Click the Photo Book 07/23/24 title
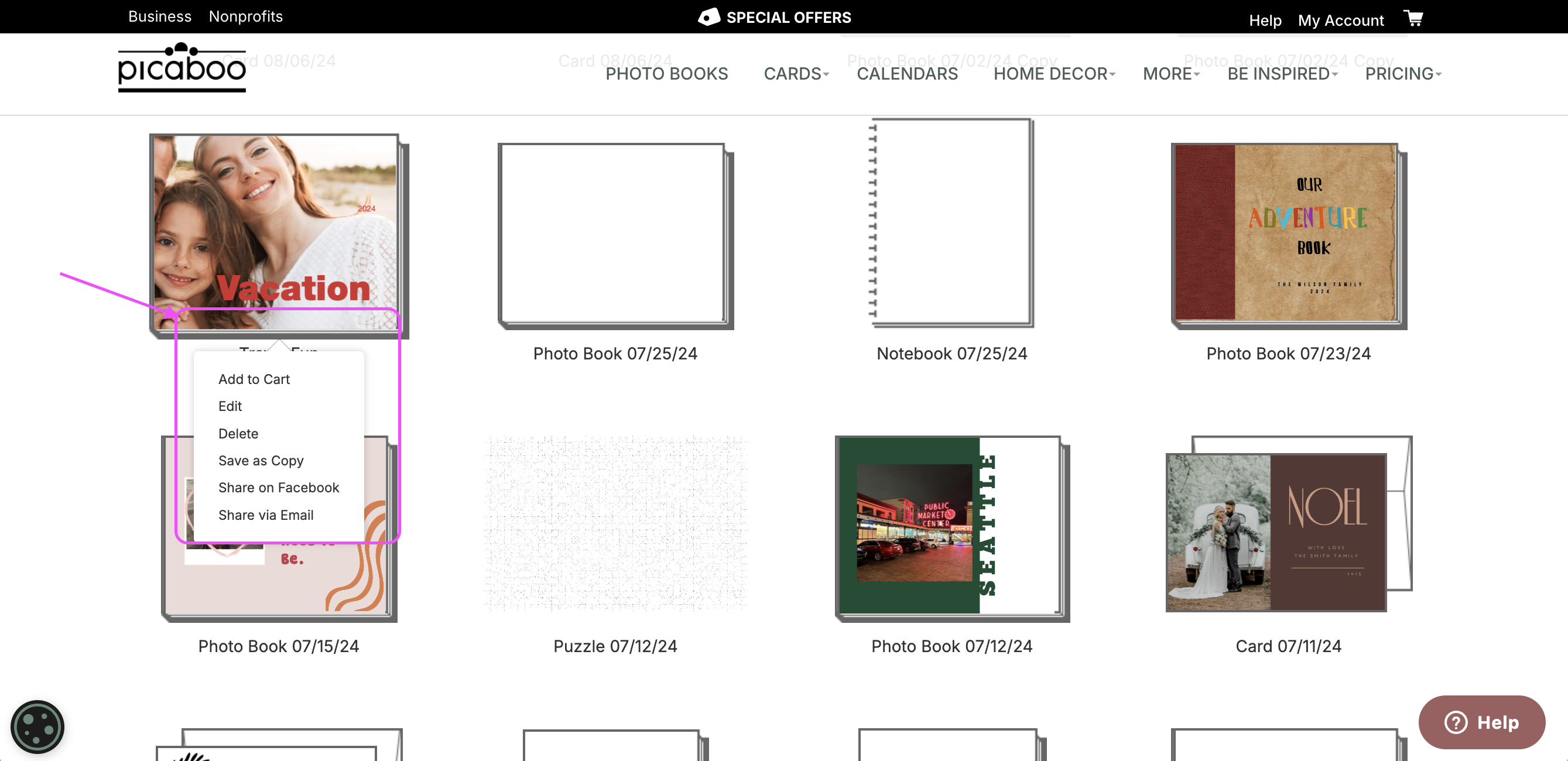Screen dimensions: 1568x761 point(1289,354)
